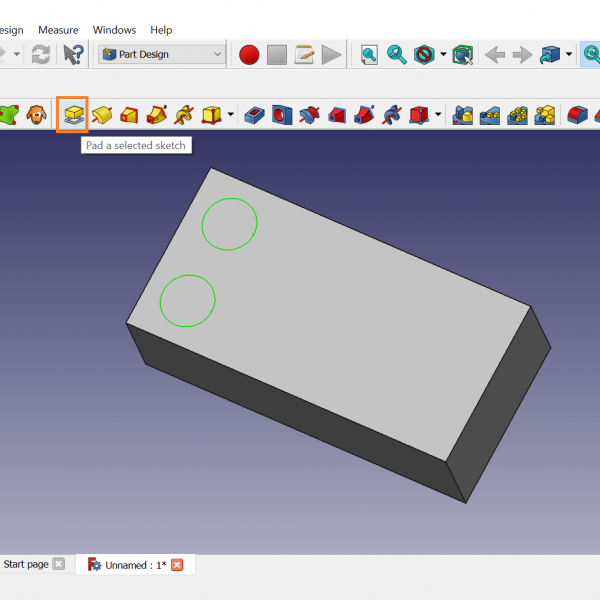Open the Windows menu
This screenshot has width=600, height=600.
114,30
